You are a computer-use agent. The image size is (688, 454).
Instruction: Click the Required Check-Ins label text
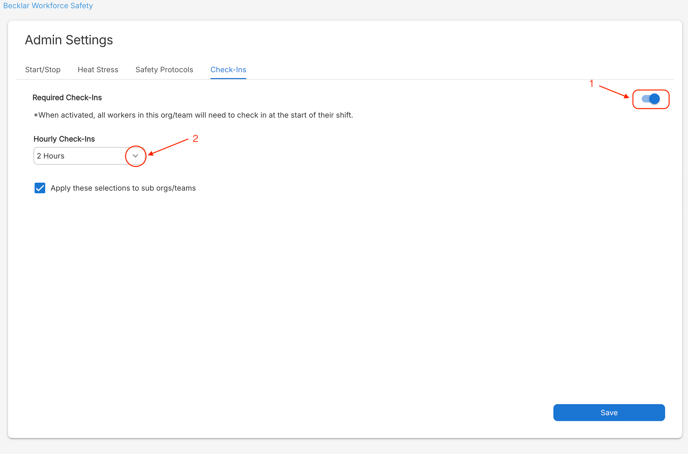pyautogui.click(x=67, y=97)
